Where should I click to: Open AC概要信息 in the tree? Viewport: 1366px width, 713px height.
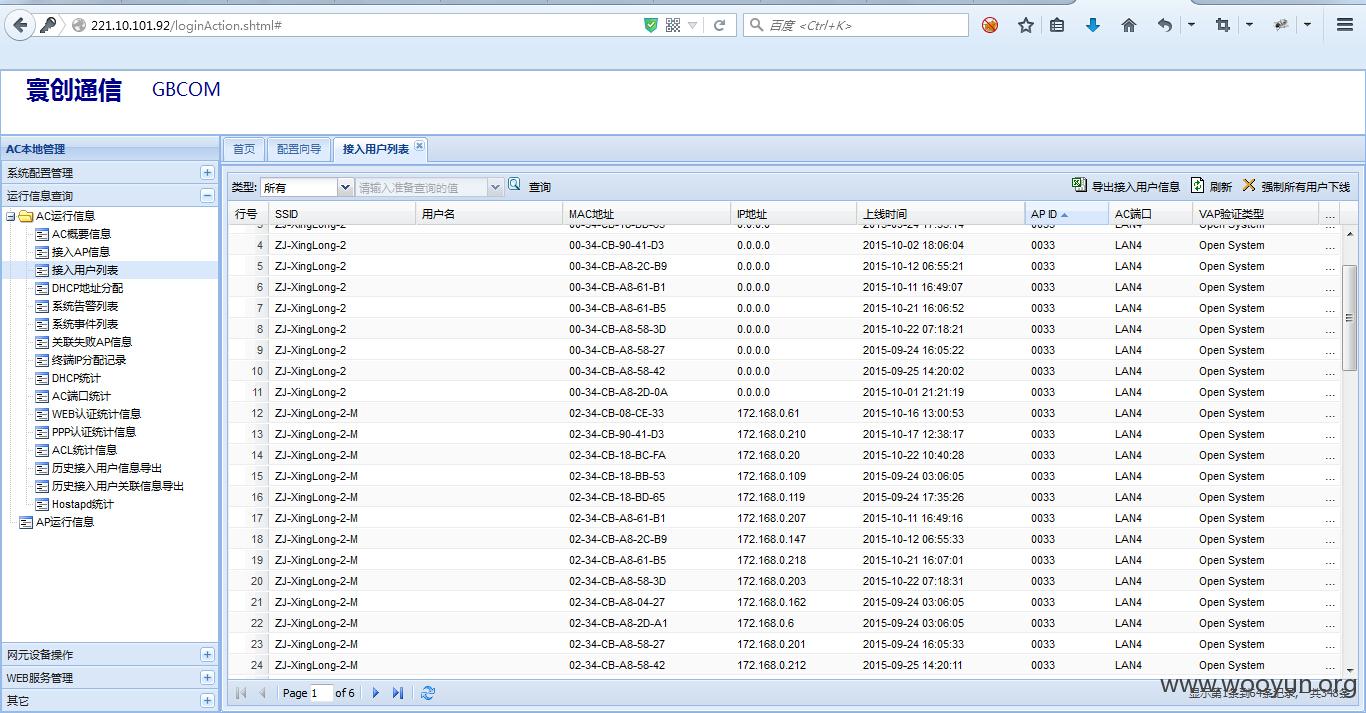coord(81,234)
